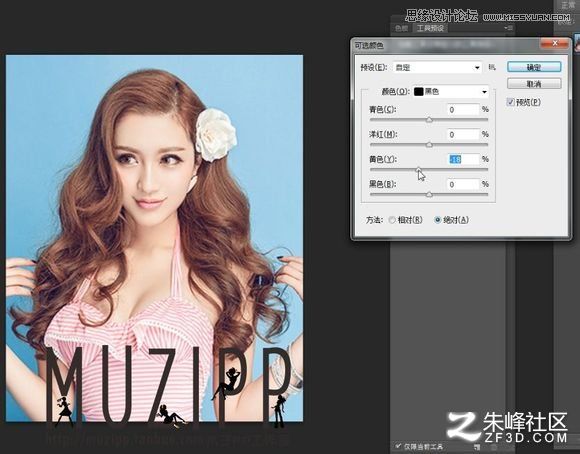Select the 相对(R) radio button

[x=392, y=220]
